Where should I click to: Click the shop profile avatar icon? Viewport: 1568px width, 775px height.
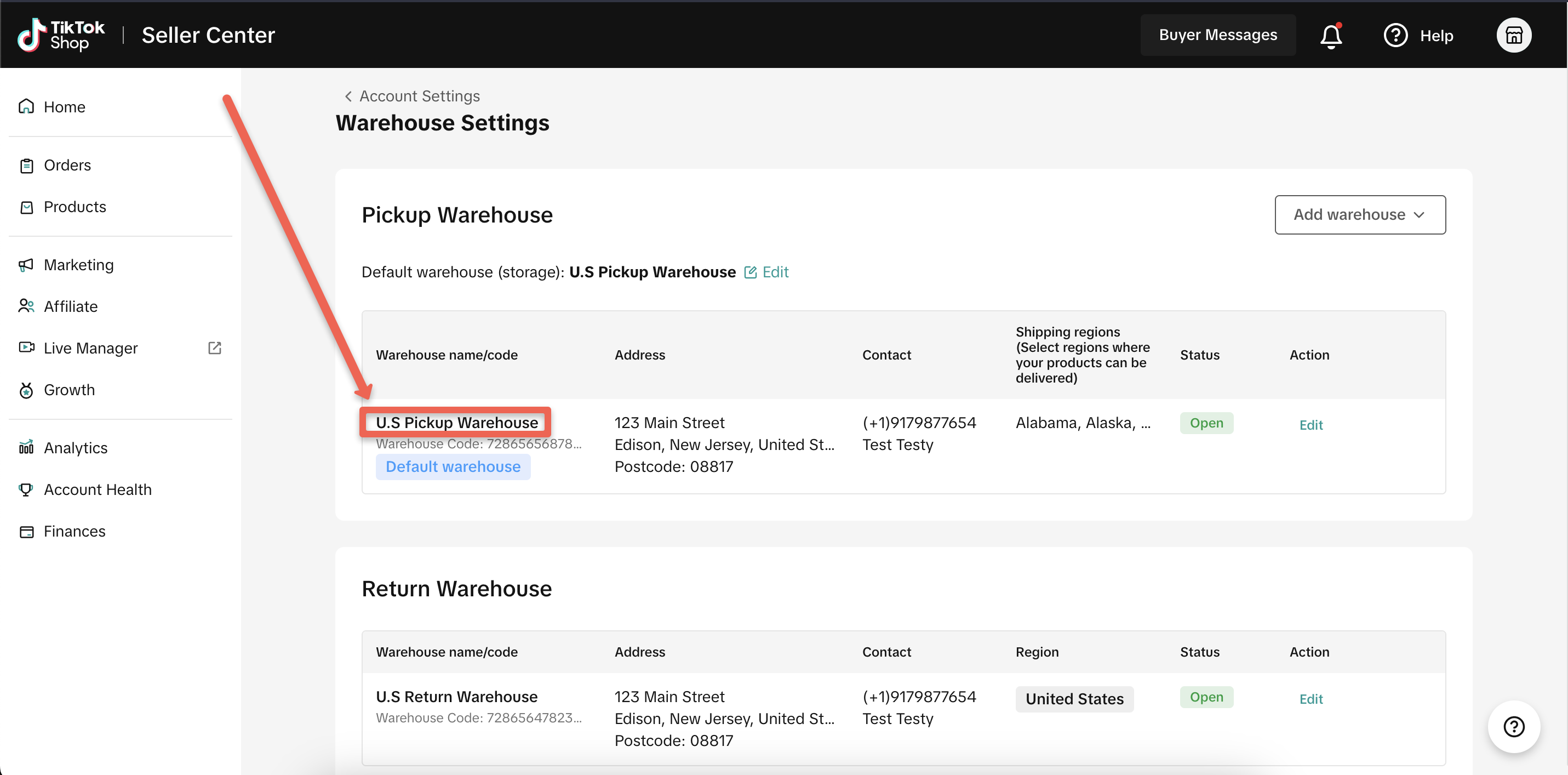[1513, 35]
